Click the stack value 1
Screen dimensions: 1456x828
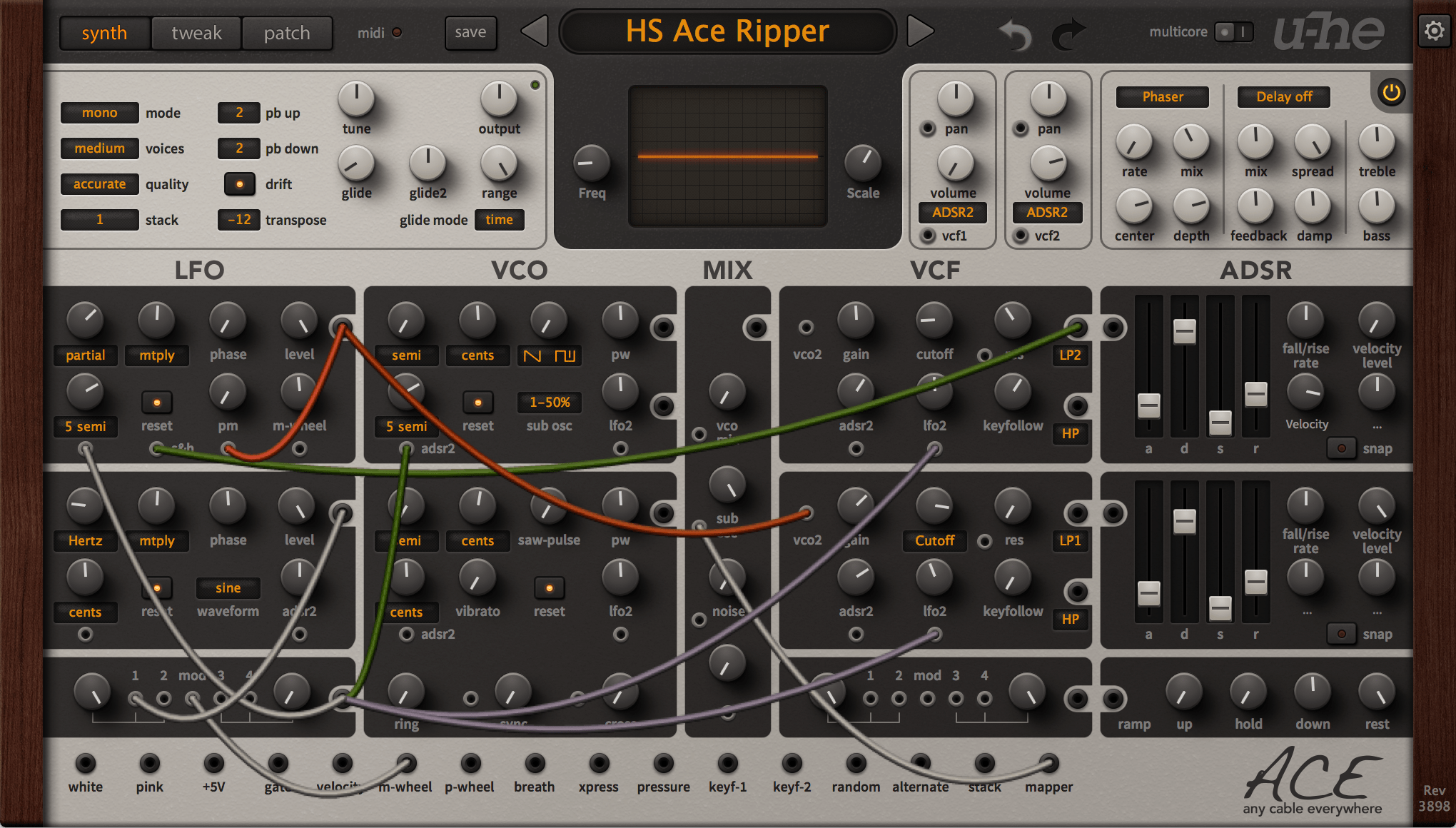click(x=99, y=220)
